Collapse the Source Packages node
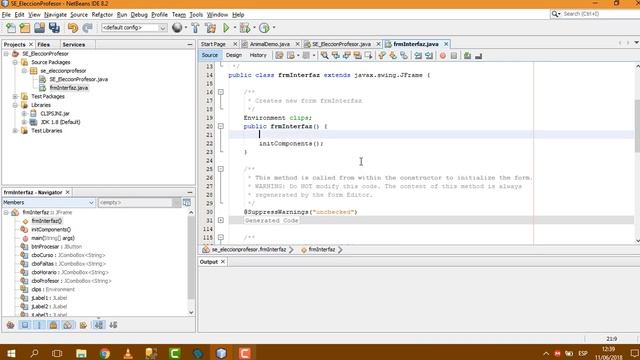Viewport: 640px width, 360px height. [x=15, y=62]
